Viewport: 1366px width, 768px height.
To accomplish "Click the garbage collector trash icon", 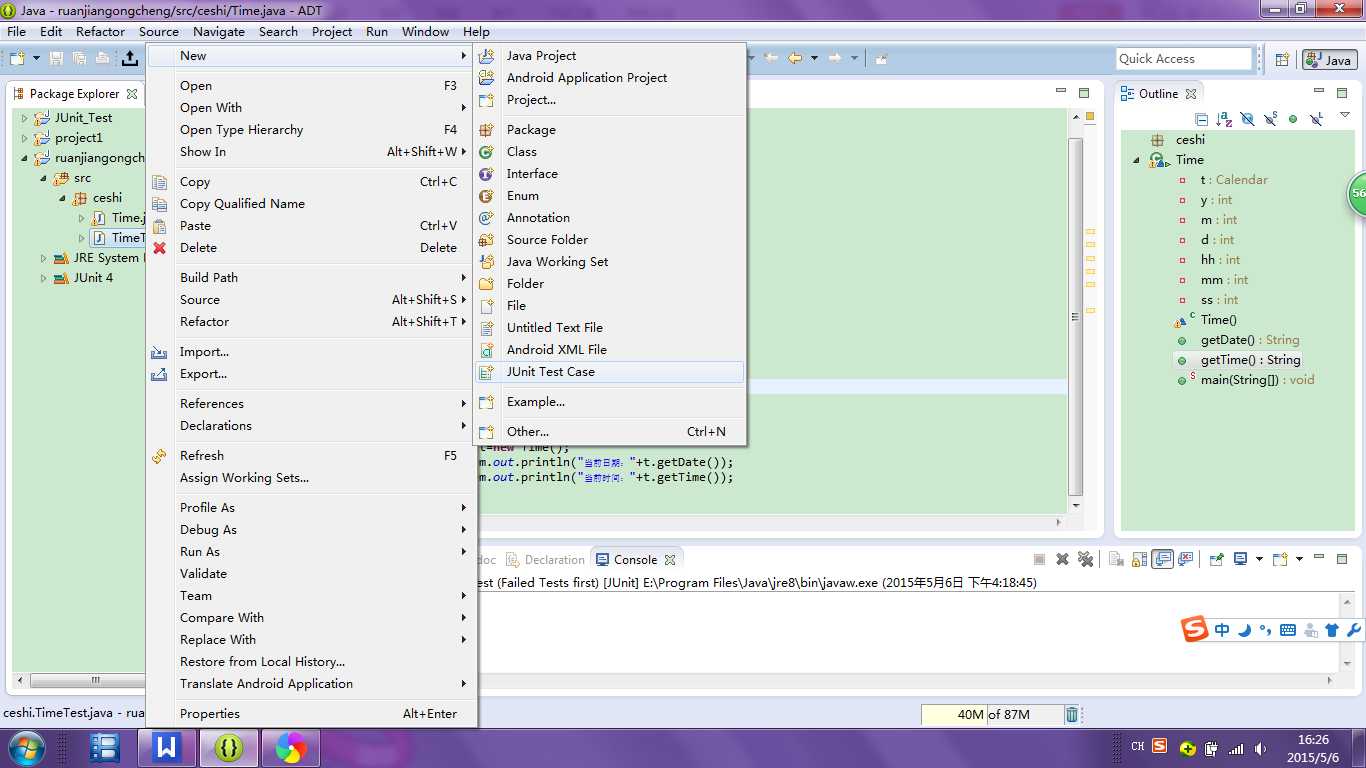I will pyautogui.click(x=1072, y=715).
